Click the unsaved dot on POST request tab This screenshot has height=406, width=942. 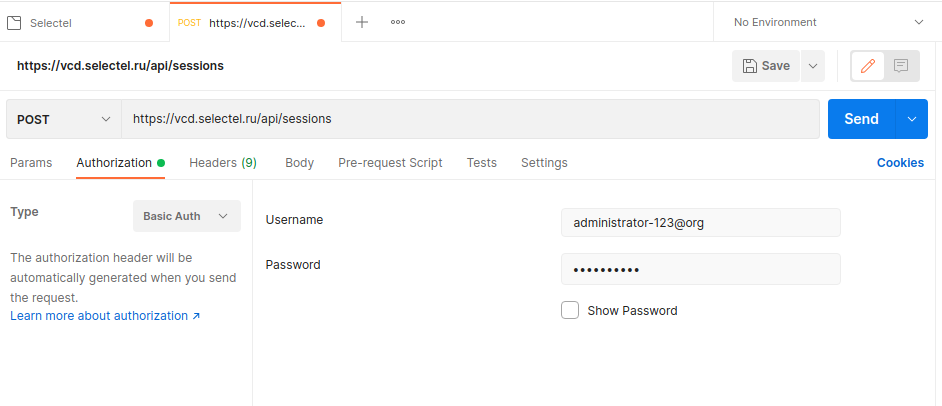click(321, 23)
